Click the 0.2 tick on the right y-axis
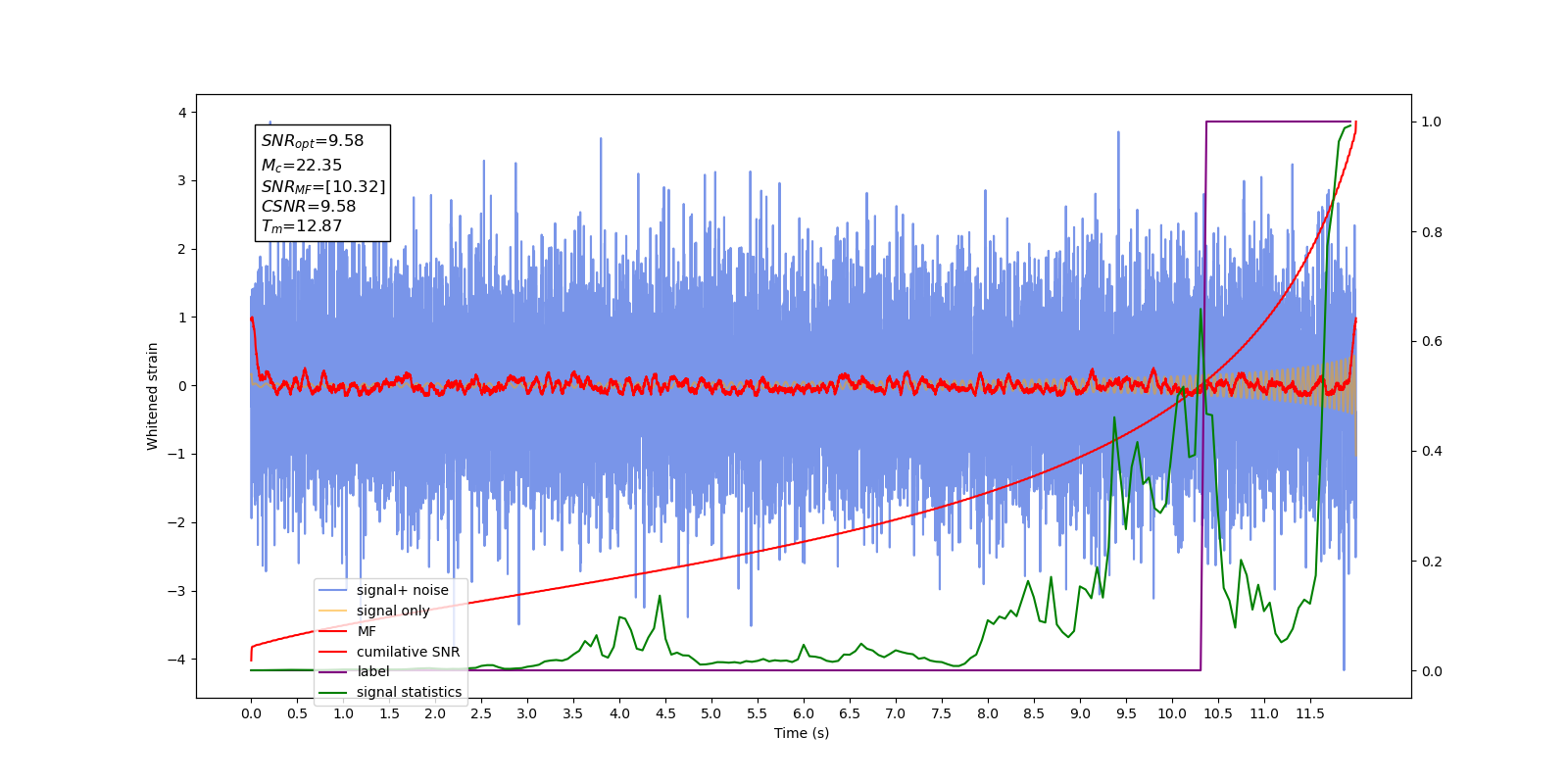Screen dimensions: 1568x784 pos(1432,562)
